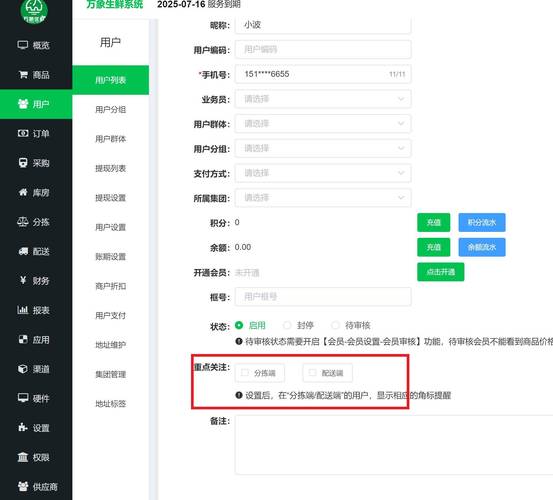Click the 报表 bar chart icon
The image size is (553, 500).
pyautogui.click(x=23, y=310)
